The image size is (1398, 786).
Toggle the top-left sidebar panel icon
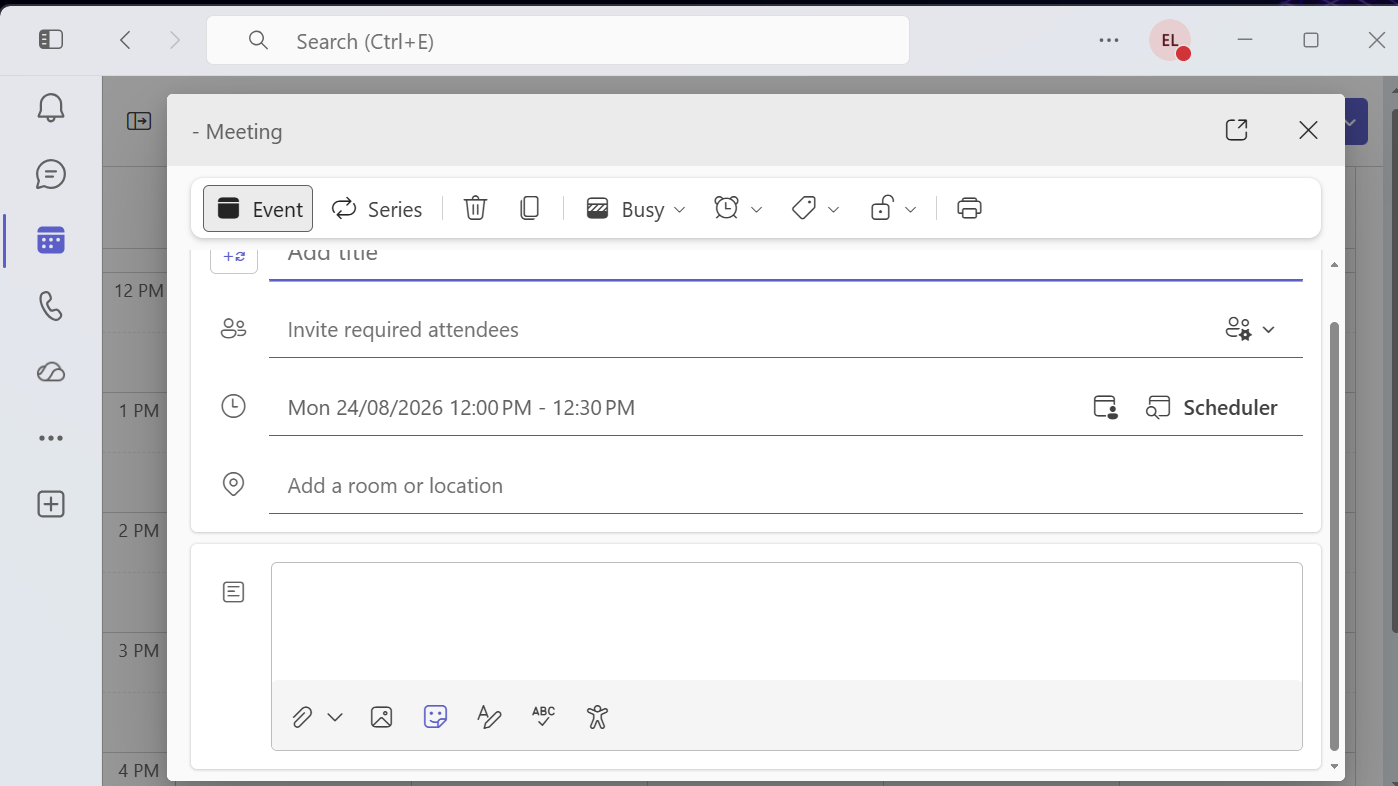(51, 40)
